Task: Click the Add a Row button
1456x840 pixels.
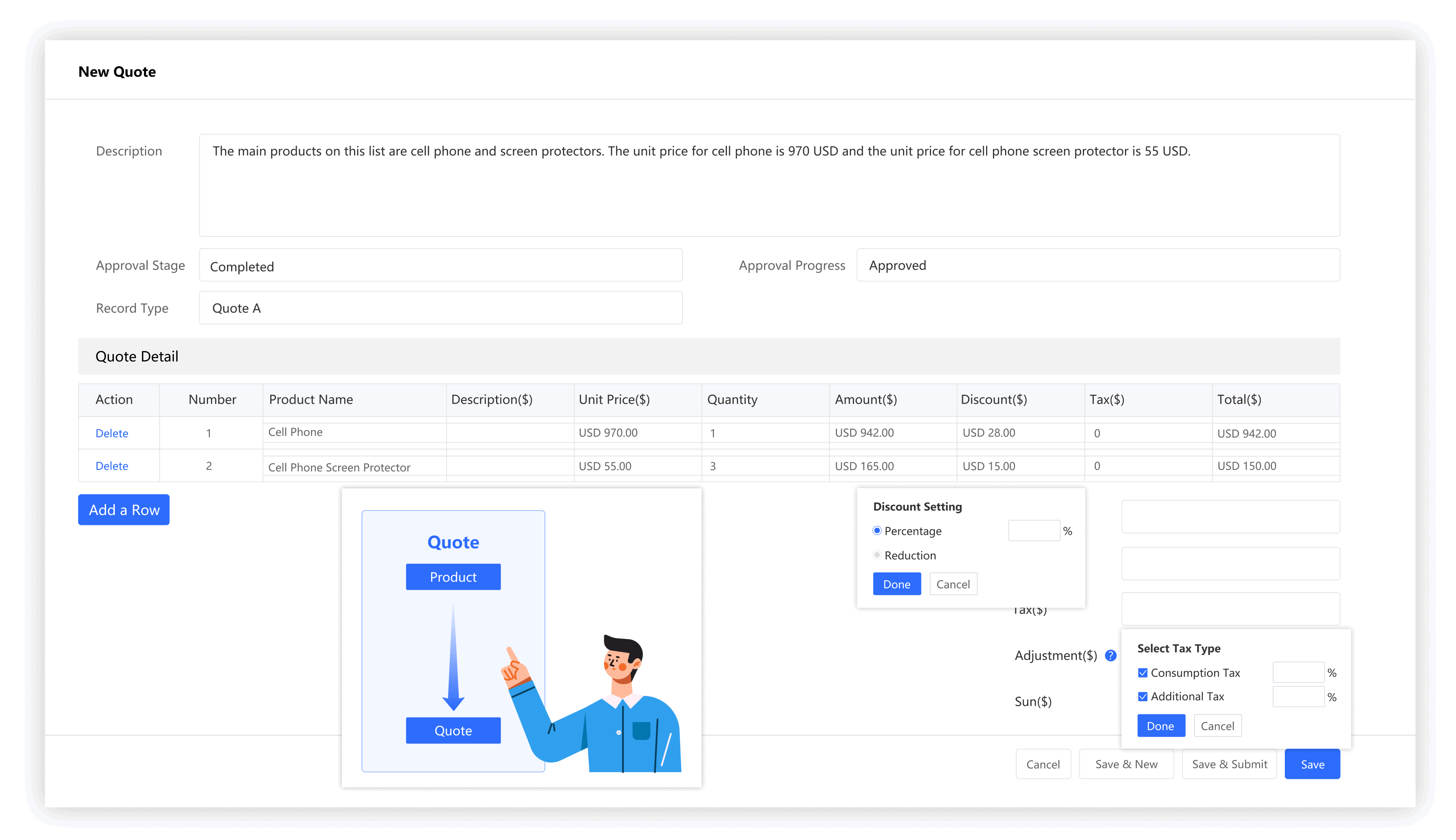Action: click(123, 510)
